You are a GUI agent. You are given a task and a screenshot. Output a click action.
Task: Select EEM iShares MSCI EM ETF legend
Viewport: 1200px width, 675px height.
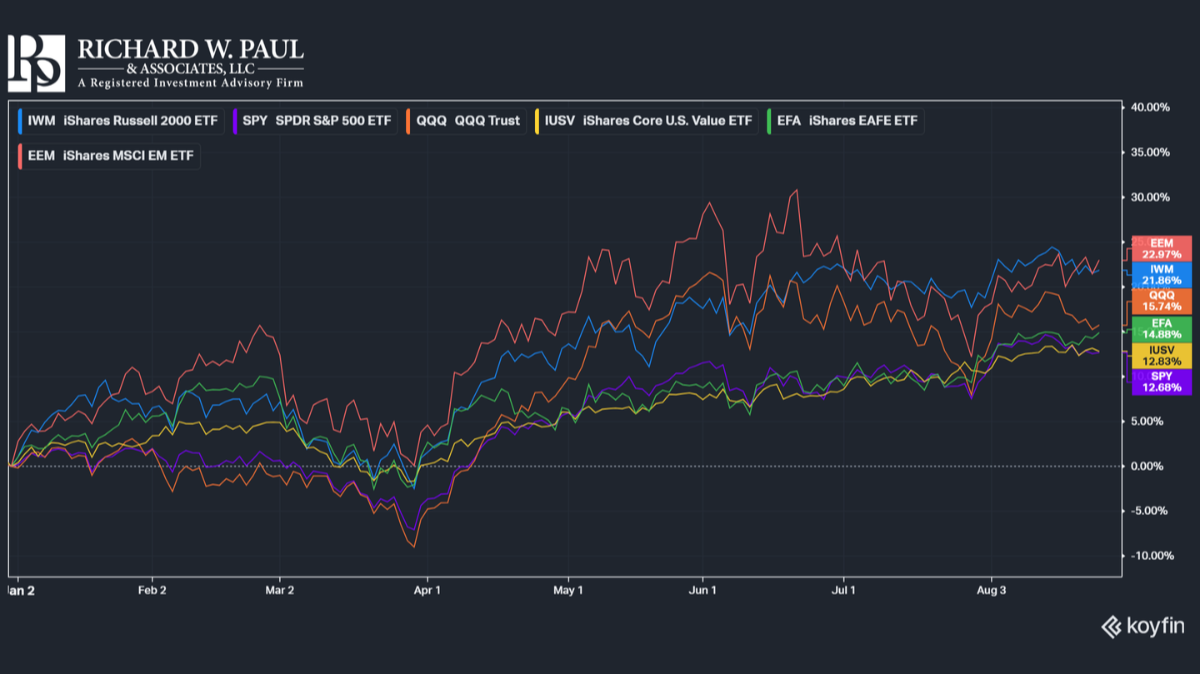[x=107, y=156]
